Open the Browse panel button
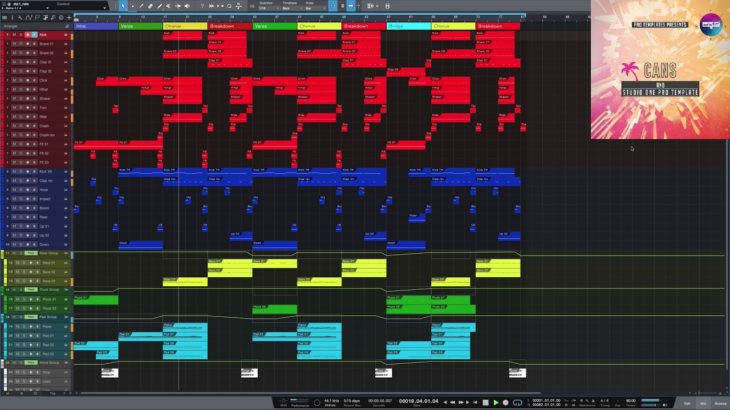730x410 pixels. click(x=720, y=403)
